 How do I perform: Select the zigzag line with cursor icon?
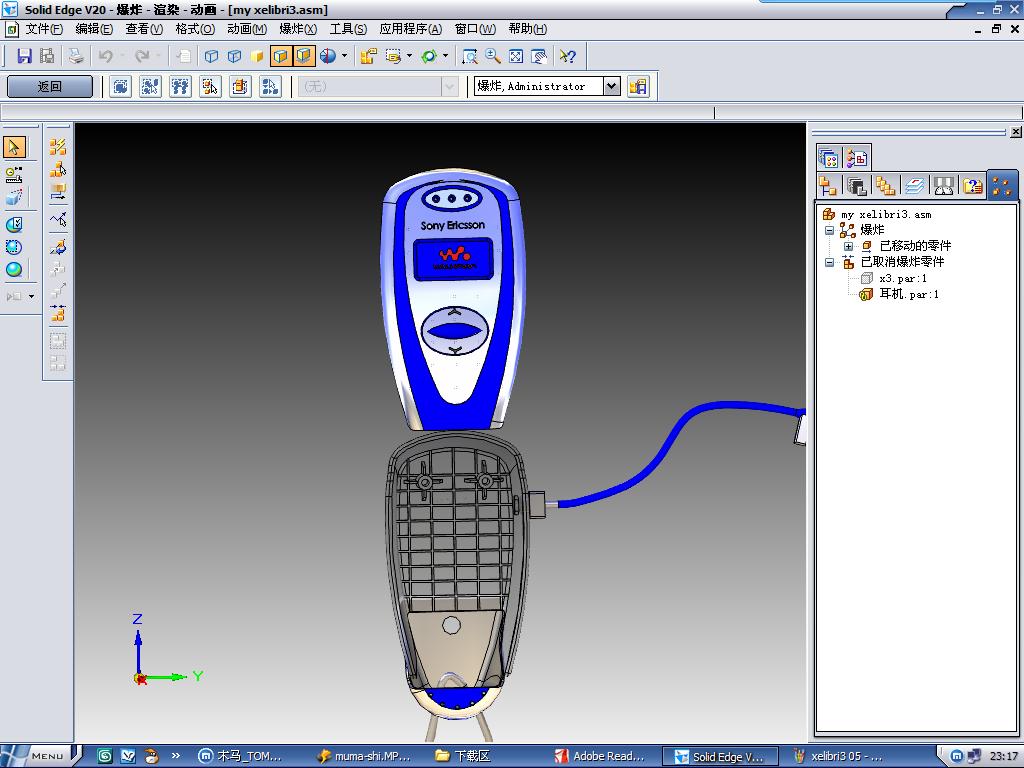coord(58,219)
